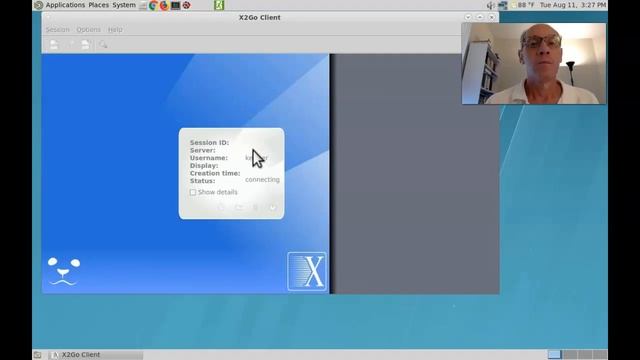Image resolution: width=640 pixels, height=360 pixels.
Task: Click the session management toolbar icon
Action: tap(85, 44)
